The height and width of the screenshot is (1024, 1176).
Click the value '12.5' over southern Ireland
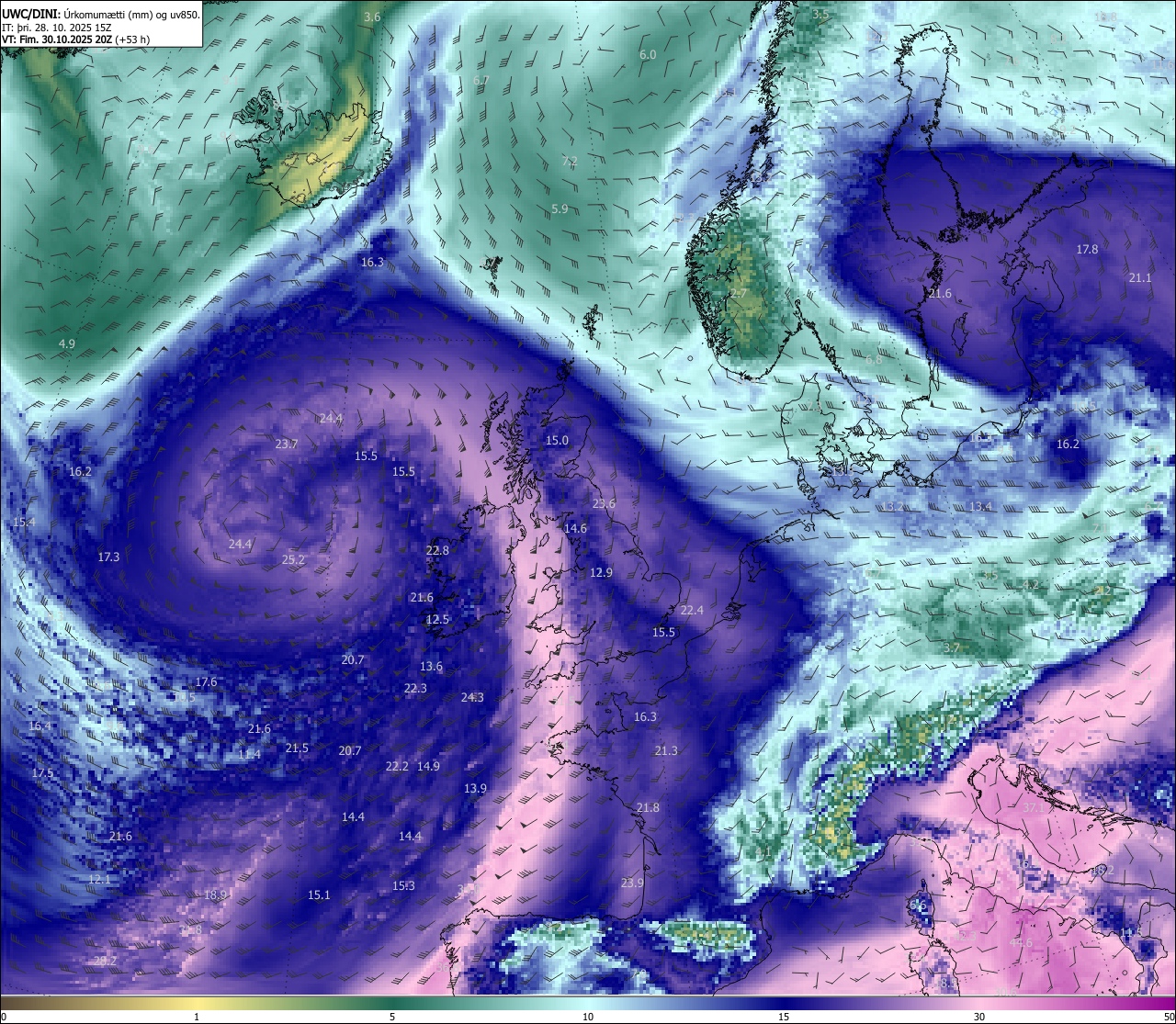point(437,620)
